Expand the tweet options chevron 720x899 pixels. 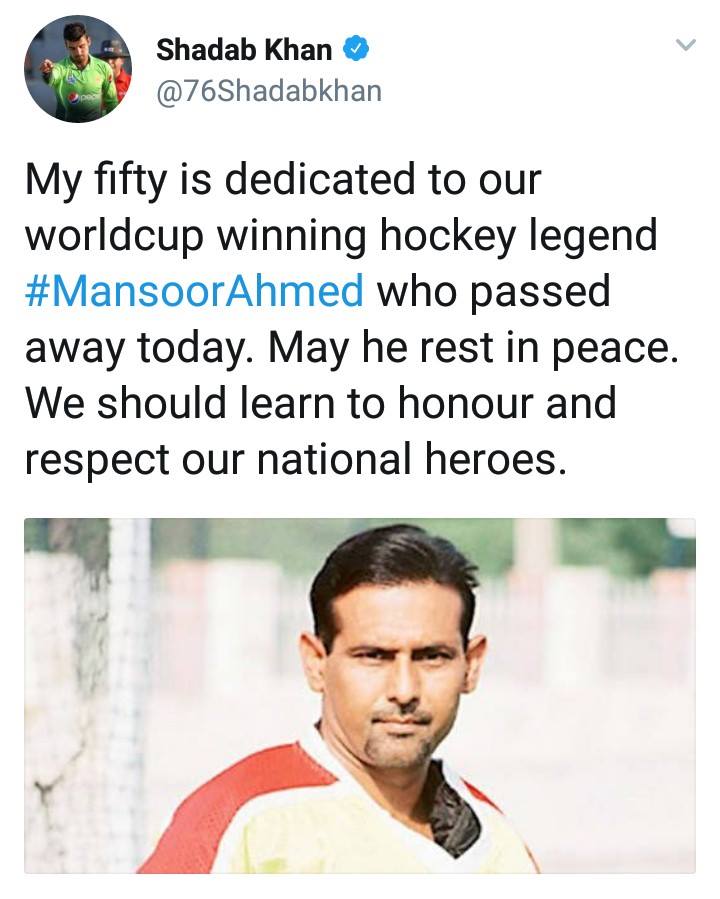[x=685, y=45]
